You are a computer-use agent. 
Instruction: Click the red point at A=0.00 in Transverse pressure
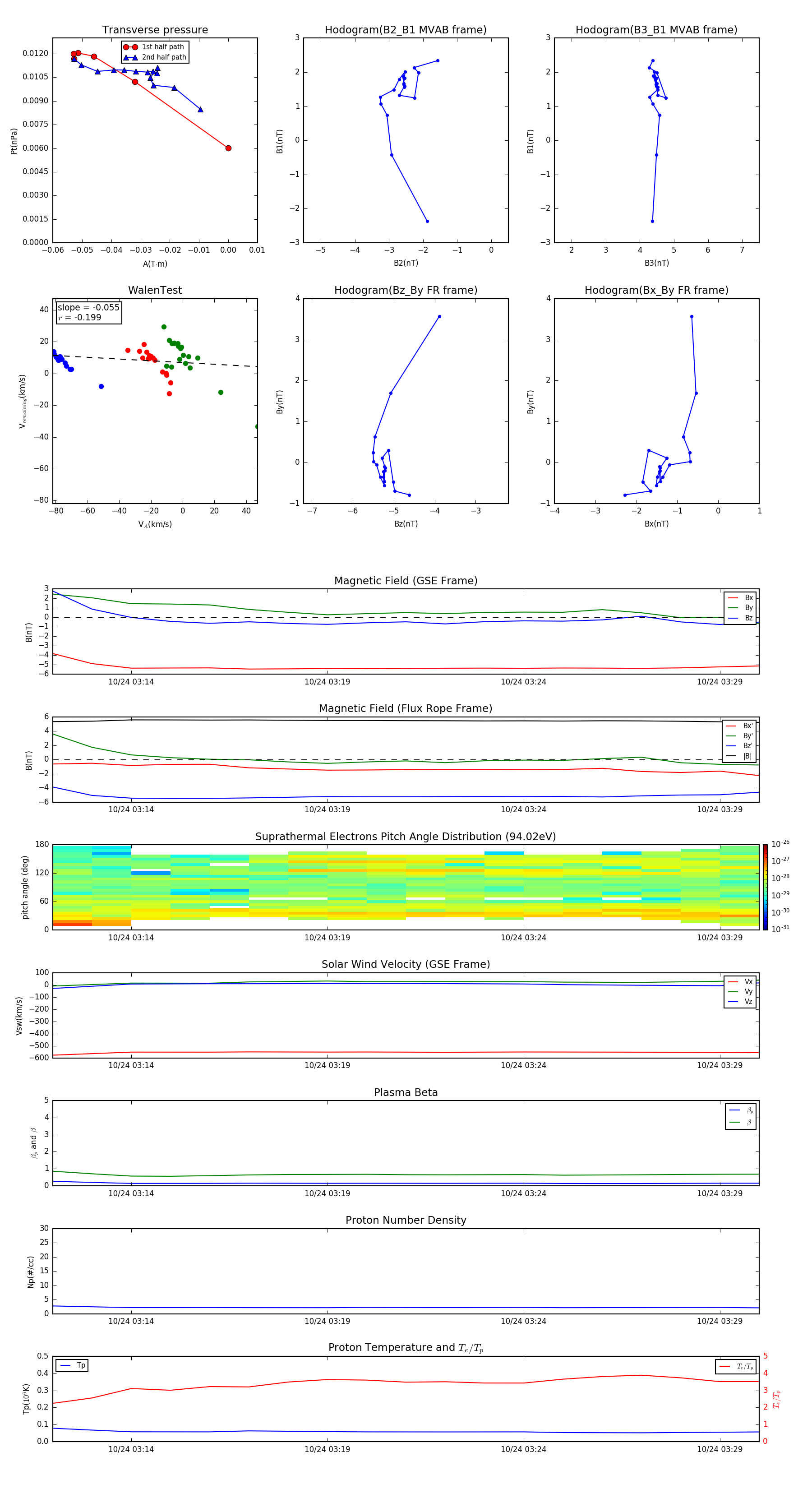coord(228,148)
